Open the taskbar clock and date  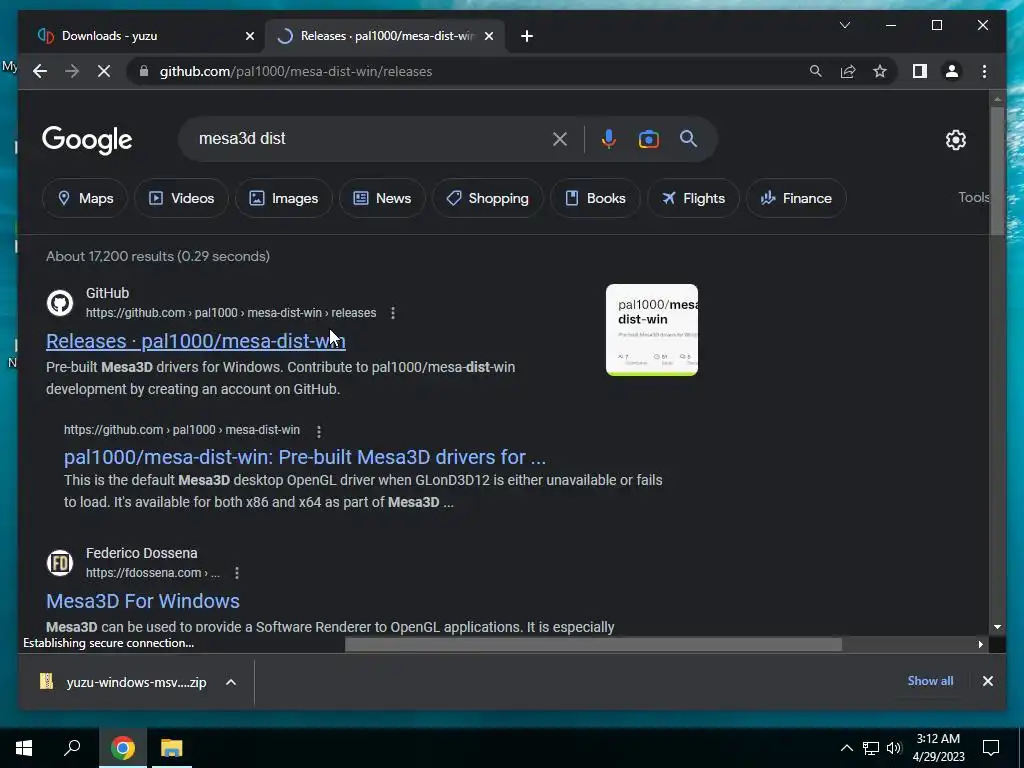click(938, 748)
